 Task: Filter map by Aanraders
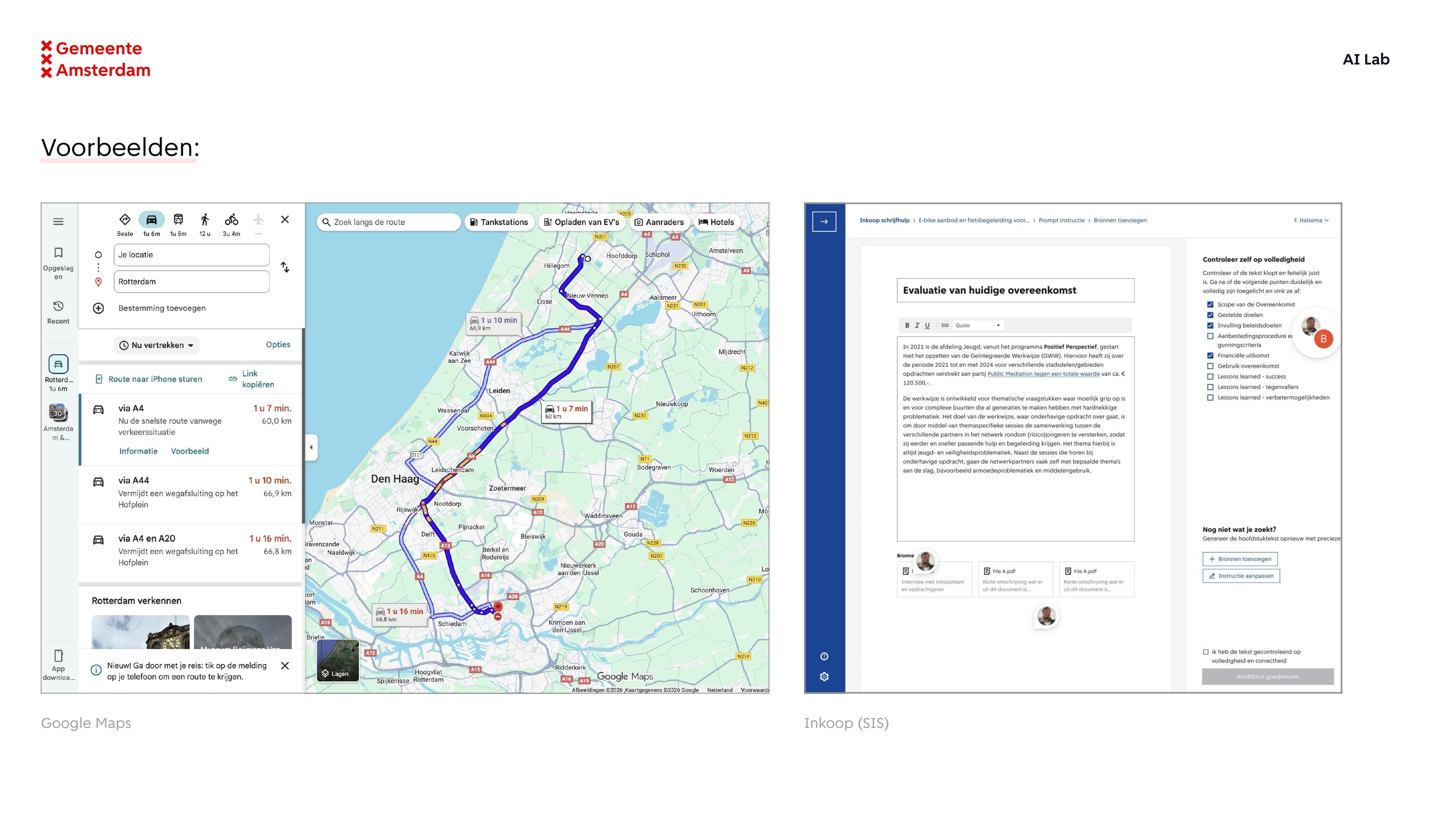[x=659, y=222]
